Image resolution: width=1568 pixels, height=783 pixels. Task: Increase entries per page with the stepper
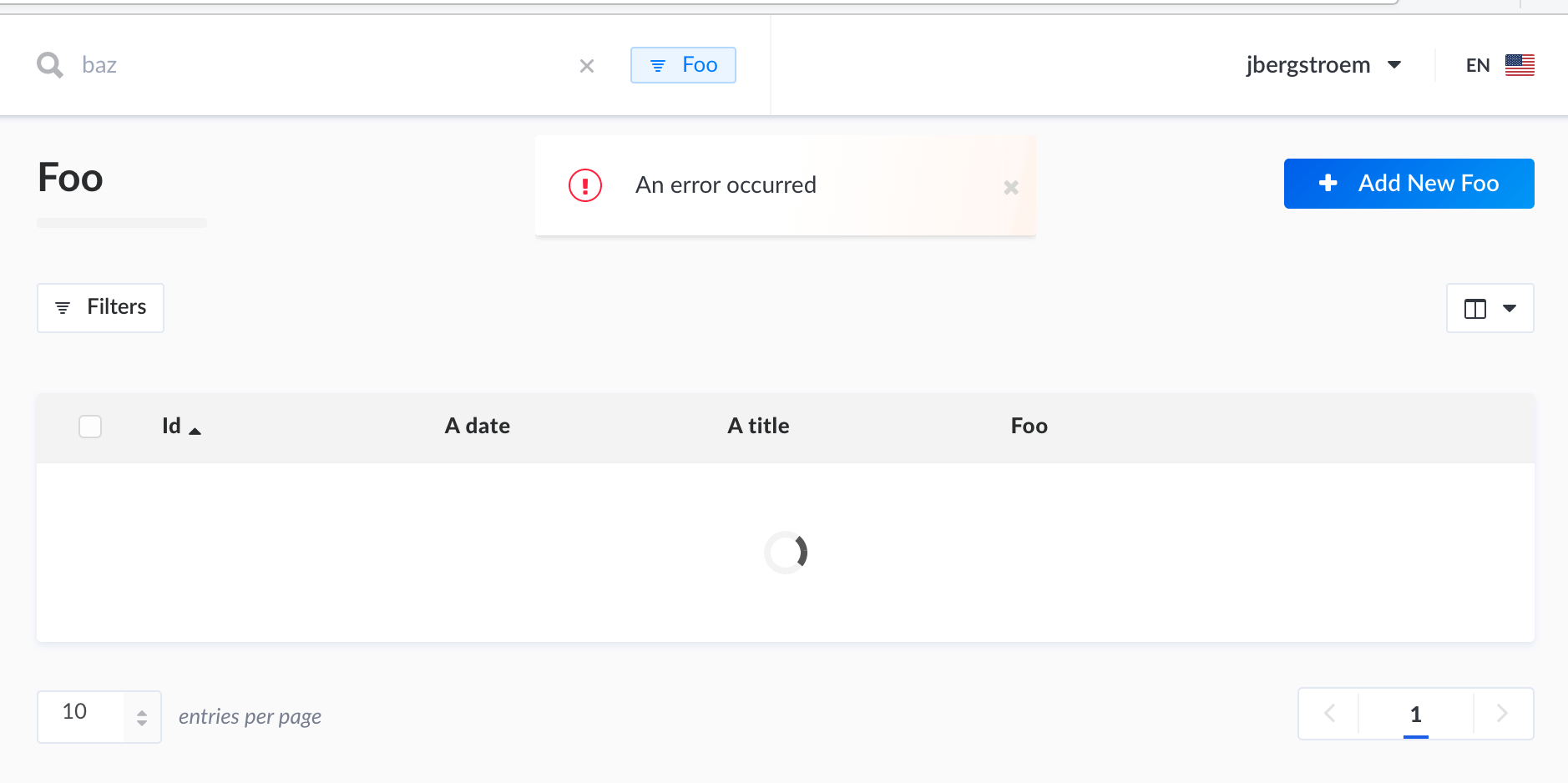pos(140,710)
